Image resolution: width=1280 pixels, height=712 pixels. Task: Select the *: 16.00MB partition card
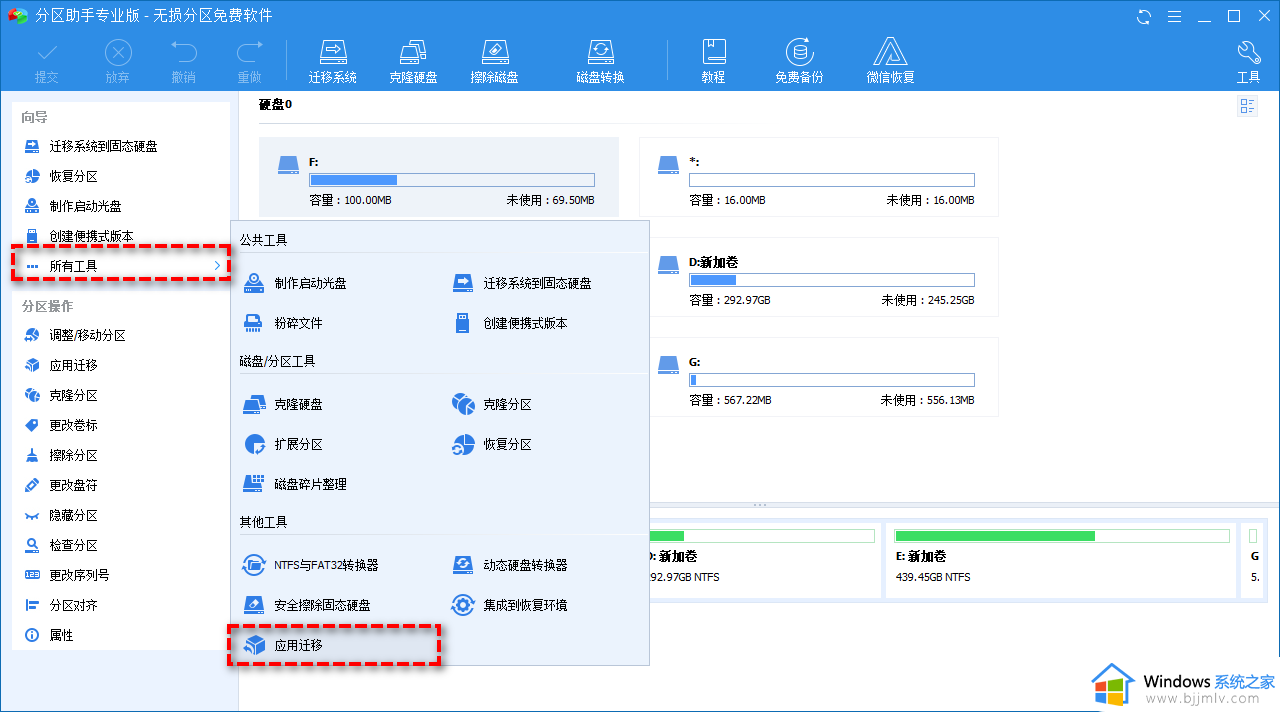pyautogui.click(x=819, y=177)
